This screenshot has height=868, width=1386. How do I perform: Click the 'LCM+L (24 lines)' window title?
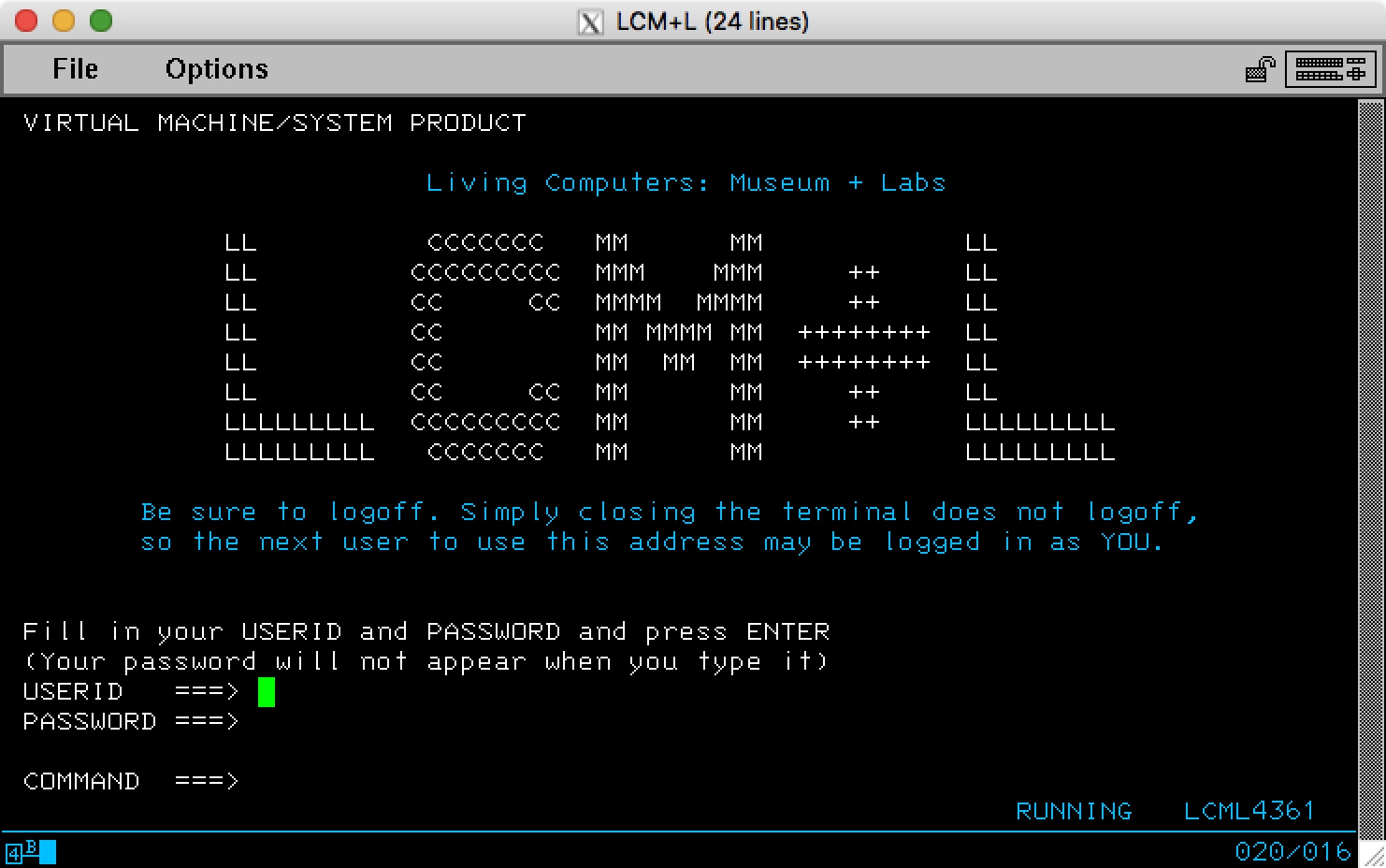click(712, 22)
